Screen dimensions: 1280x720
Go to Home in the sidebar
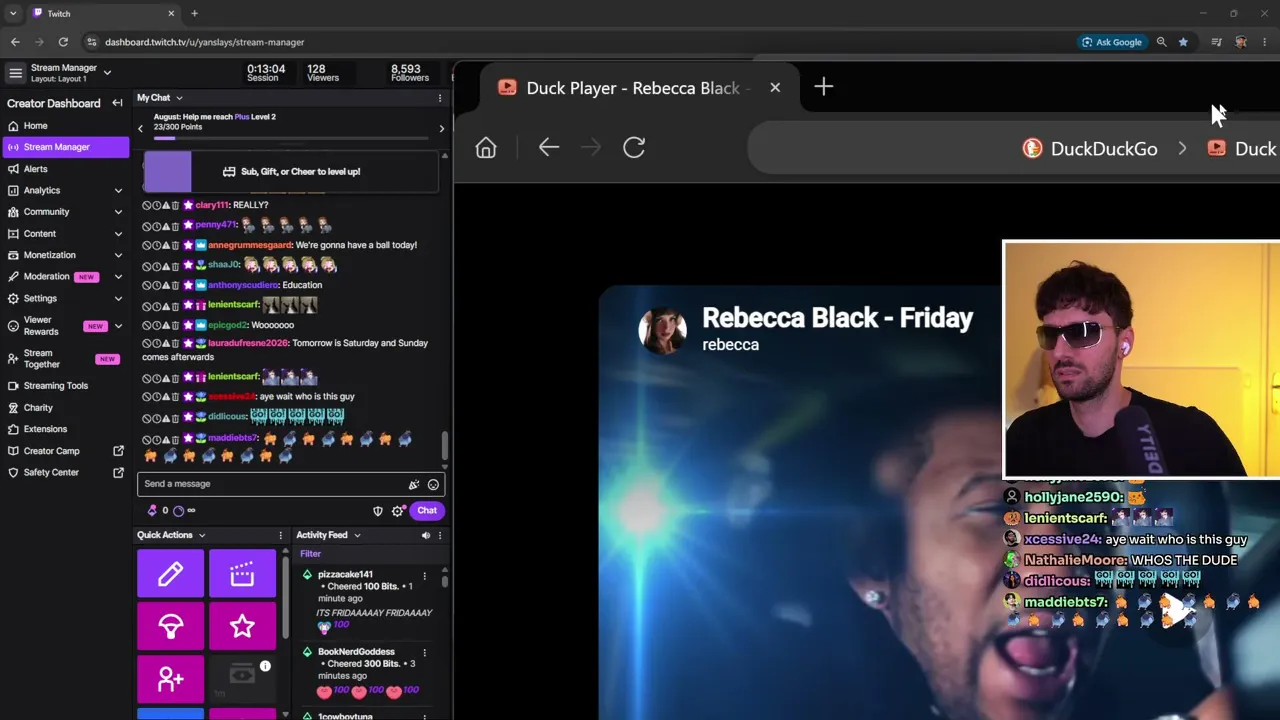pos(66,126)
